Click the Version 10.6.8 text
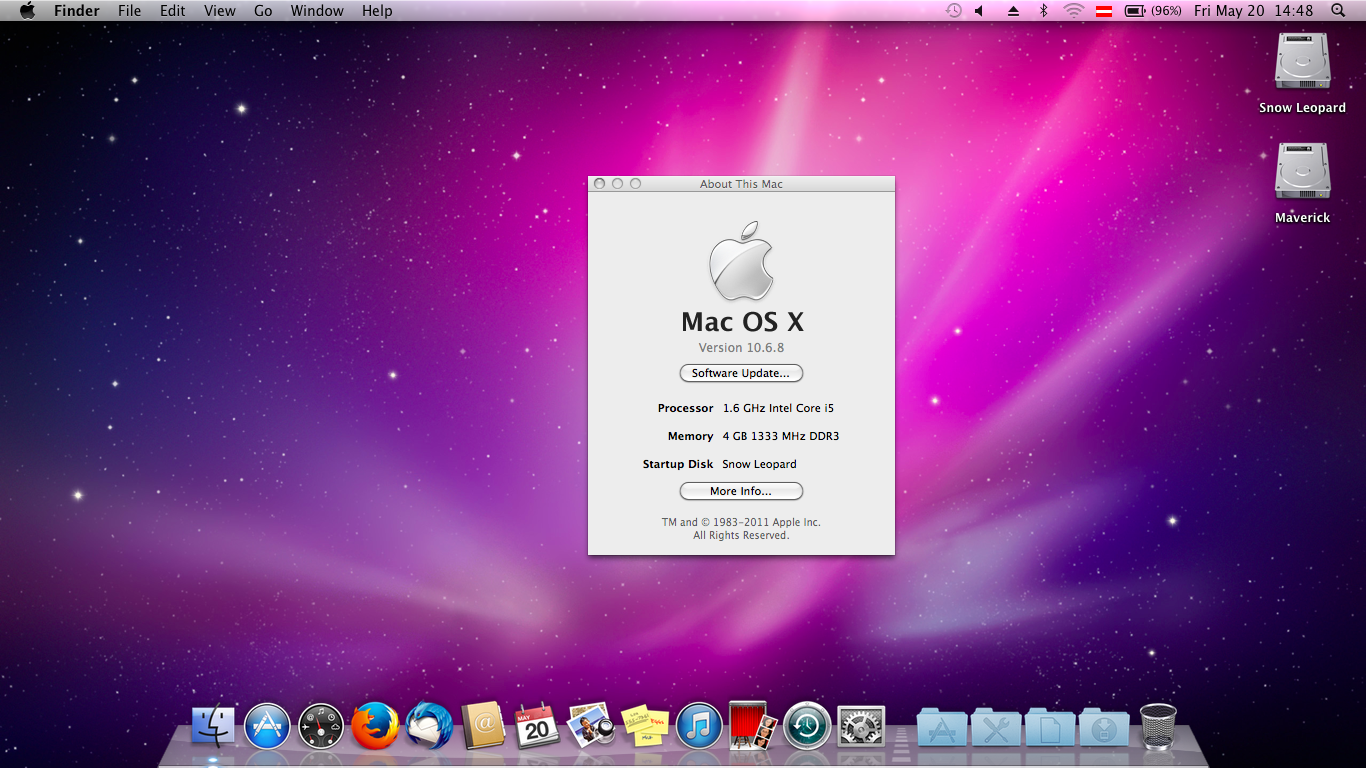The image size is (1366, 768). 741,348
